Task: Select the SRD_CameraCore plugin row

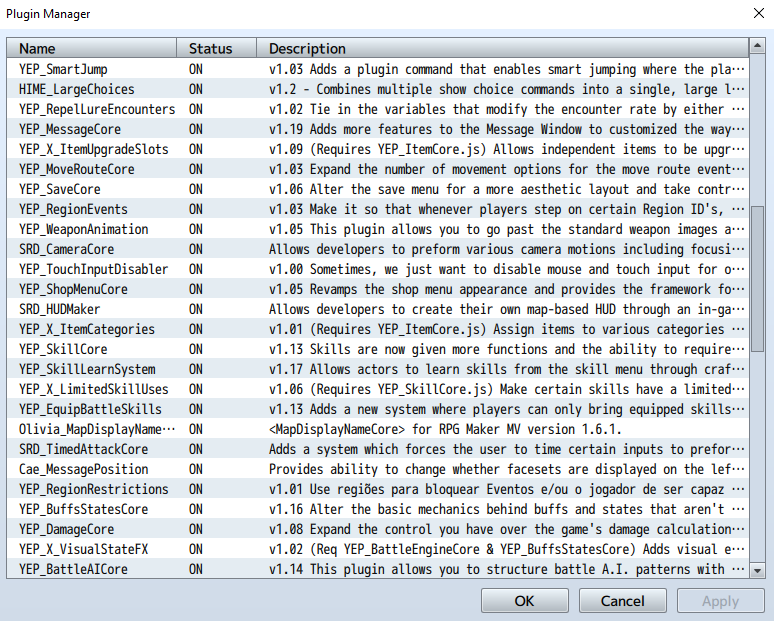Action: (x=378, y=249)
